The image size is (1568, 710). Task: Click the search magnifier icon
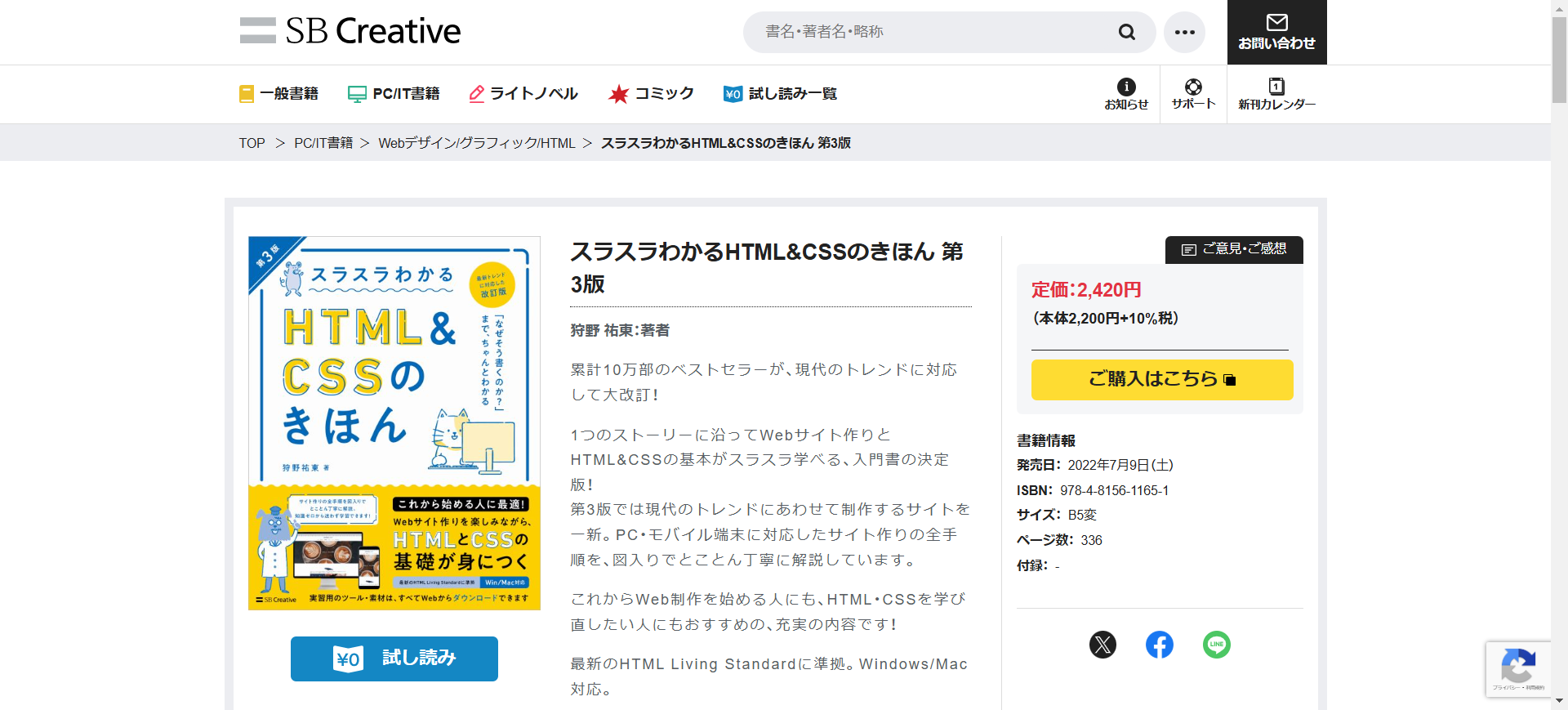click(1127, 32)
